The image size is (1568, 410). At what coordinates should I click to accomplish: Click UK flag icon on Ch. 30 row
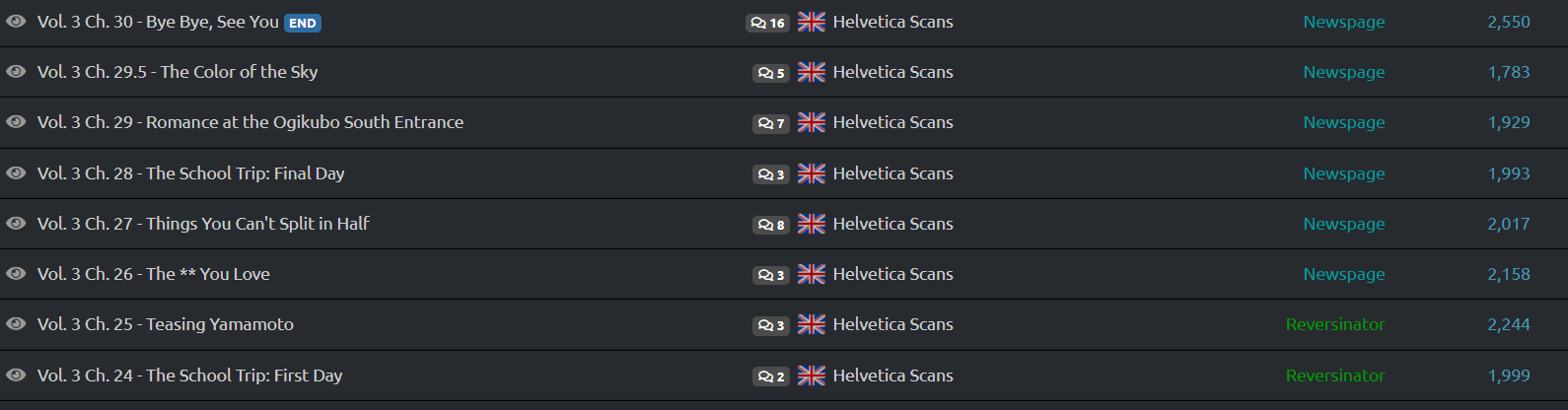(x=812, y=22)
